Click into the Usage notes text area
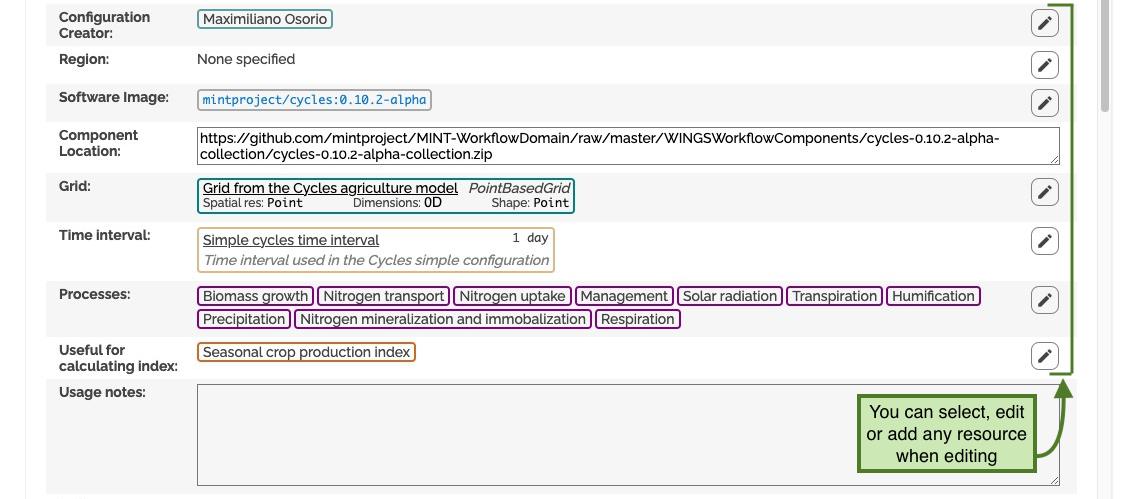The image size is (1138, 499). click(628, 435)
